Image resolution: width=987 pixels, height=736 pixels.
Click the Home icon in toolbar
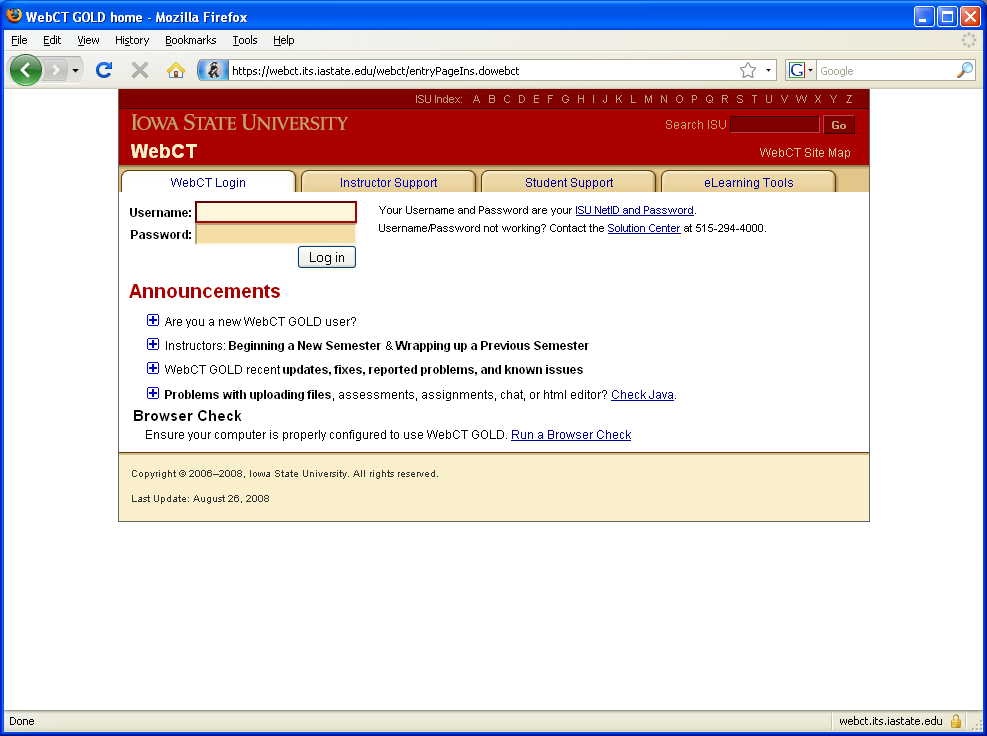tap(175, 70)
